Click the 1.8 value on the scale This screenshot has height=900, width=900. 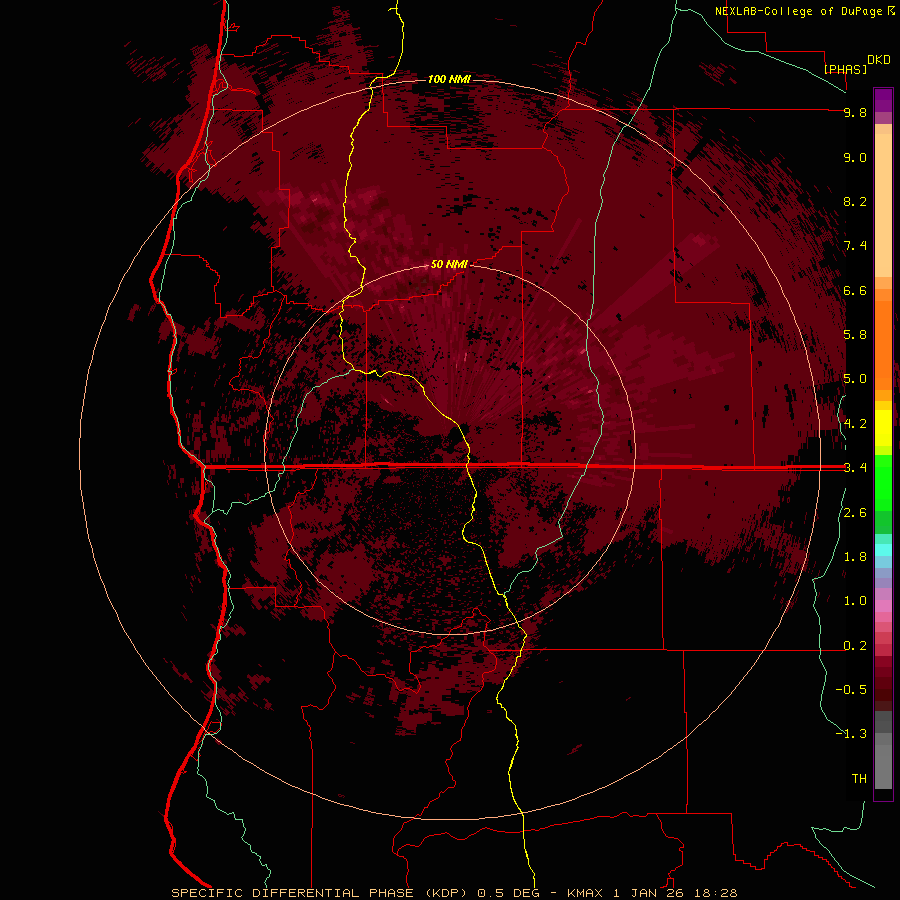[x=855, y=557]
